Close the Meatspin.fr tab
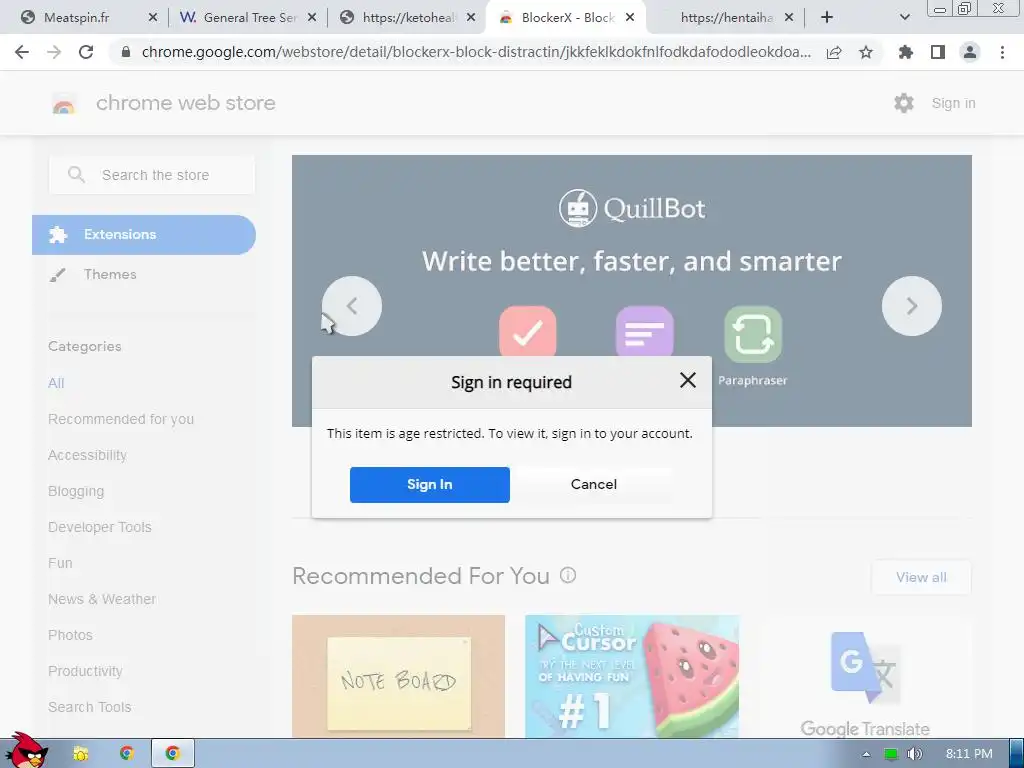 coord(153,18)
